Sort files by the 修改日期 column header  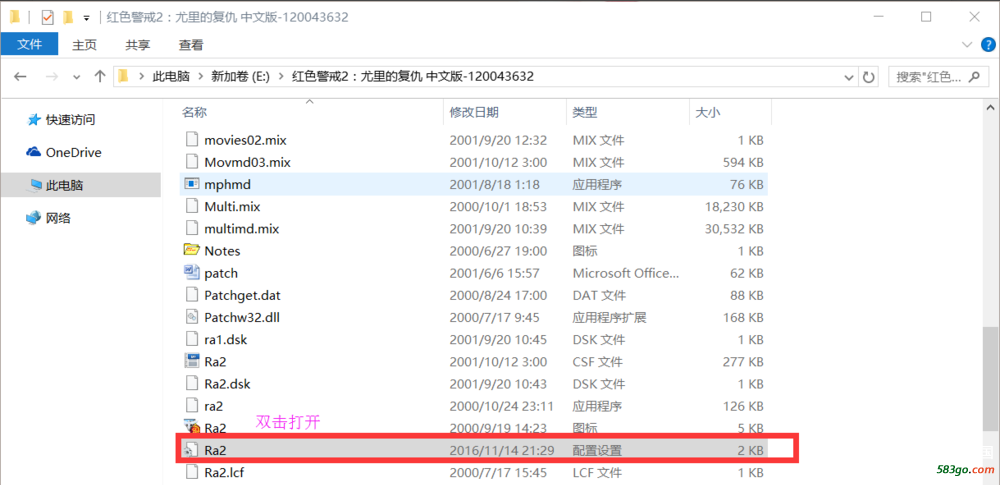pos(474,113)
